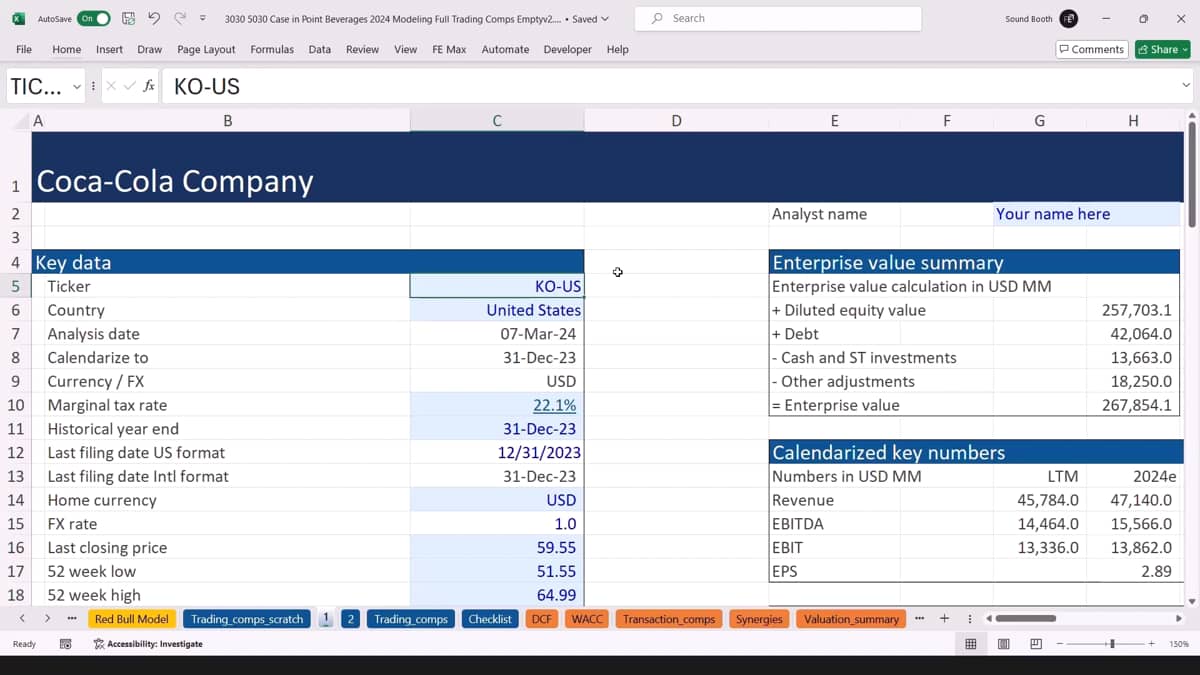This screenshot has width=1200, height=675.
Task: Open the Comments pane
Action: tap(1091, 49)
